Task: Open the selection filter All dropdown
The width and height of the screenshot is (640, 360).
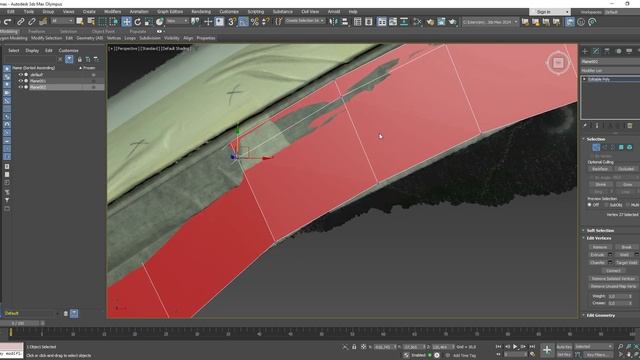Action: (62, 21)
